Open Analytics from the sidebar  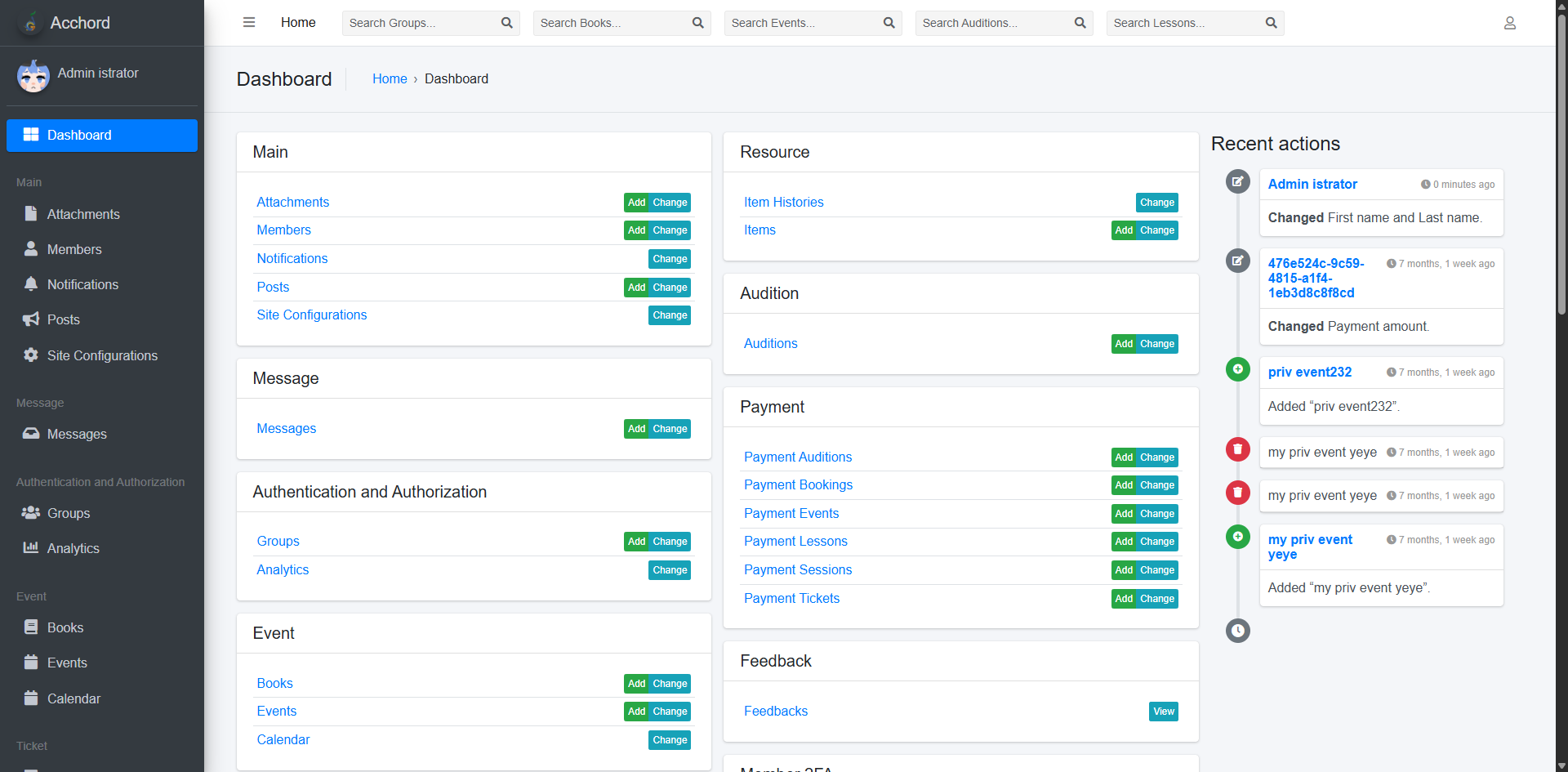[x=73, y=548]
